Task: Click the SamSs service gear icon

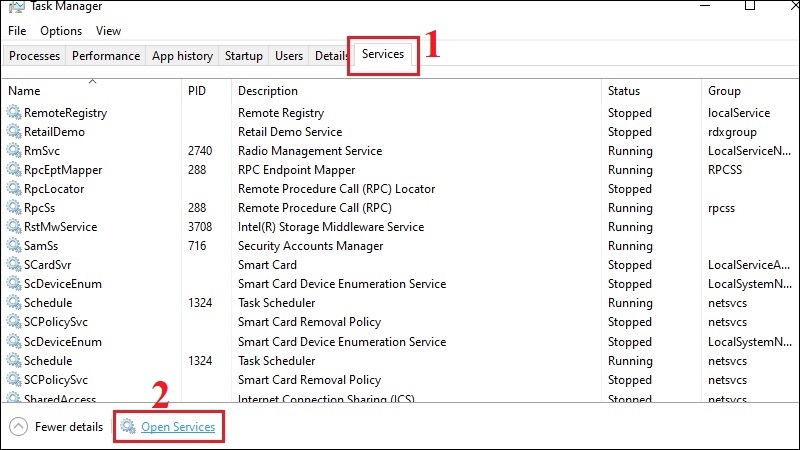Action: click(14, 245)
